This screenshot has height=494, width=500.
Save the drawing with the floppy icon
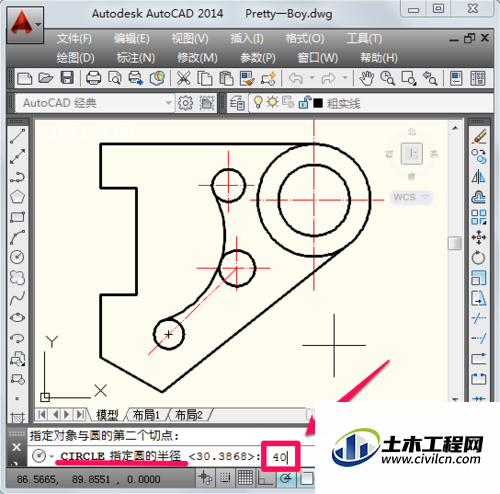pyautogui.click(x=67, y=79)
